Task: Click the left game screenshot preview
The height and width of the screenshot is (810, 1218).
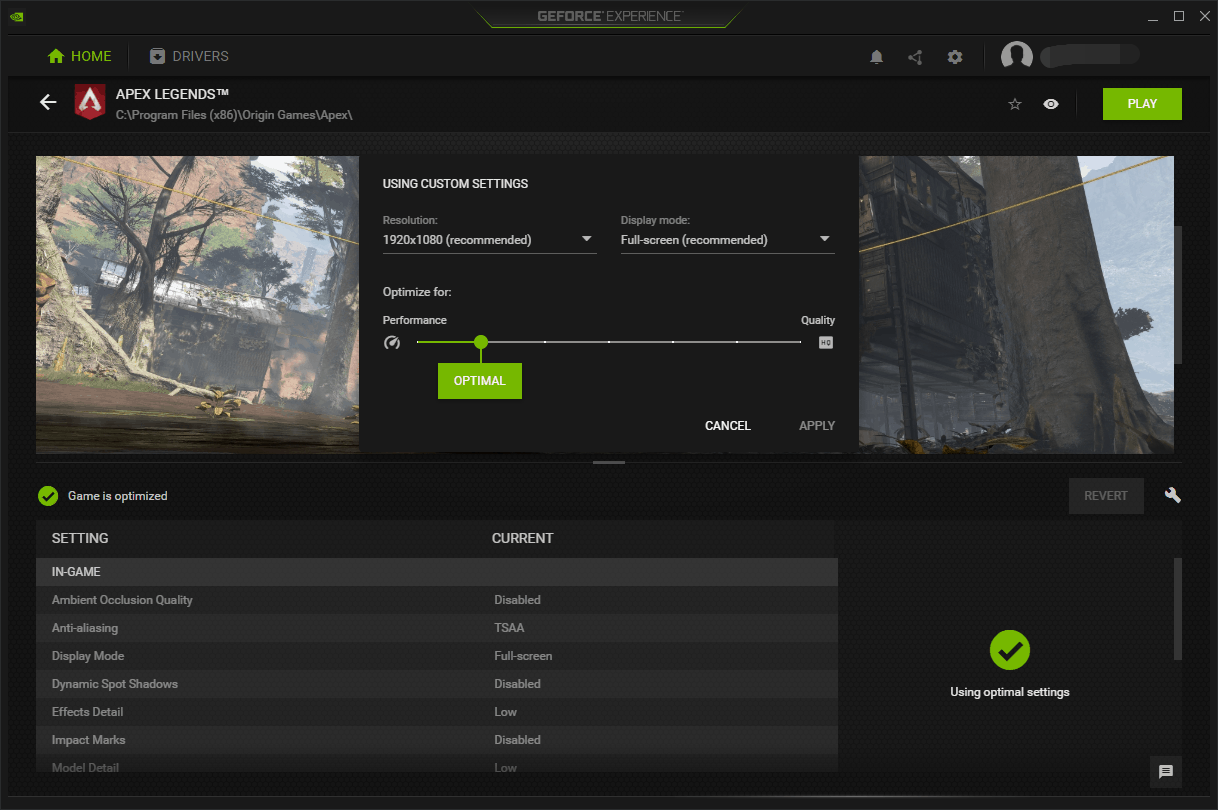Action: coord(197,304)
